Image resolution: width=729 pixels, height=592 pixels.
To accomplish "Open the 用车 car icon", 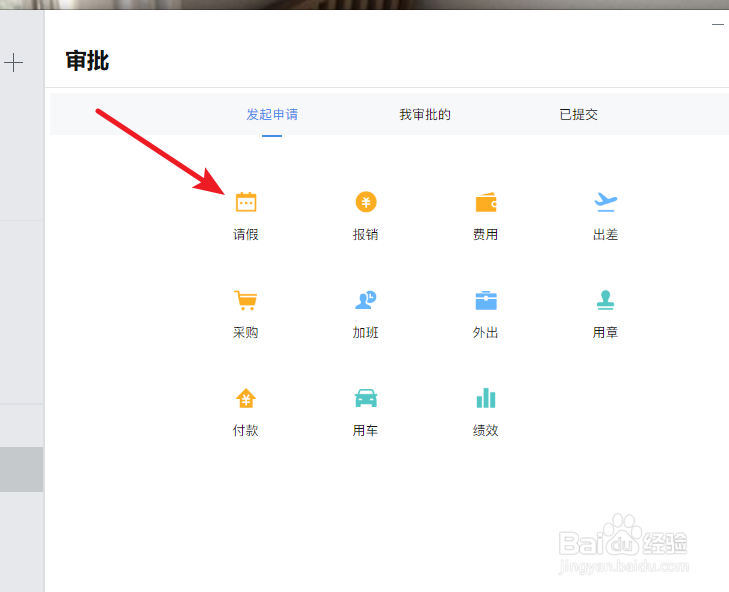I will [x=366, y=398].
